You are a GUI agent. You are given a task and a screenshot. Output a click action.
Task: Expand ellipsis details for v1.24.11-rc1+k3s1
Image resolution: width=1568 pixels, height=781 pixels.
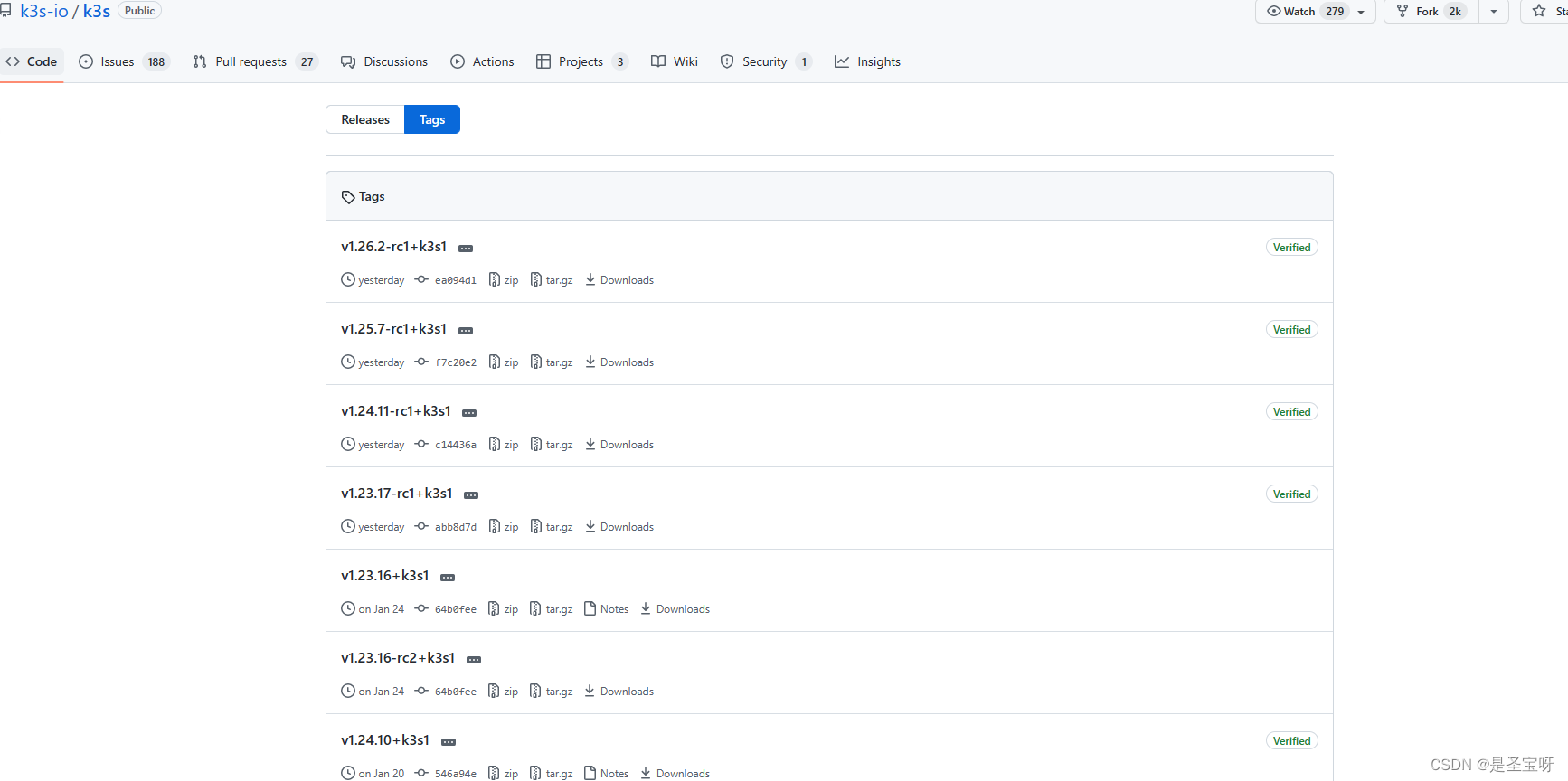coord(469,413)
